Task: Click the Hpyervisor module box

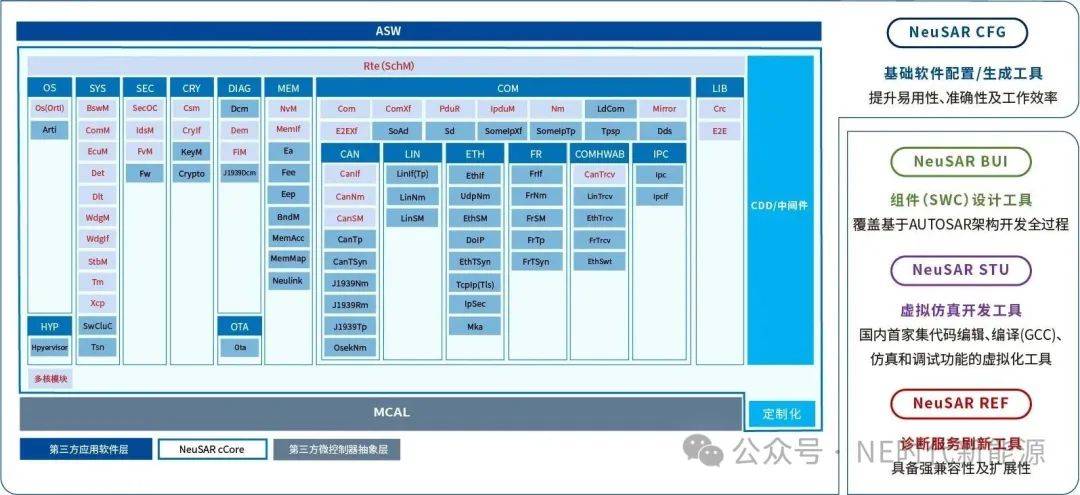Action: point(50,348)
